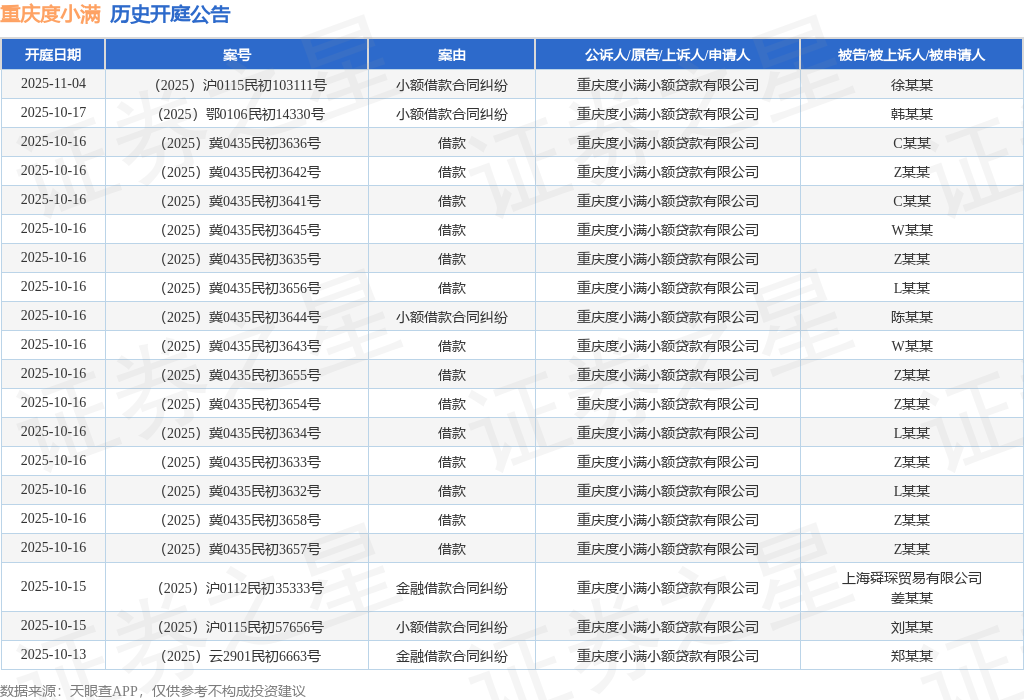Click plaintiff 重庆度小满小额贷款有限公司 in the 103111号 row
Image resolution: width=1024 pixels, height=700 pixels.
(667, 85)
